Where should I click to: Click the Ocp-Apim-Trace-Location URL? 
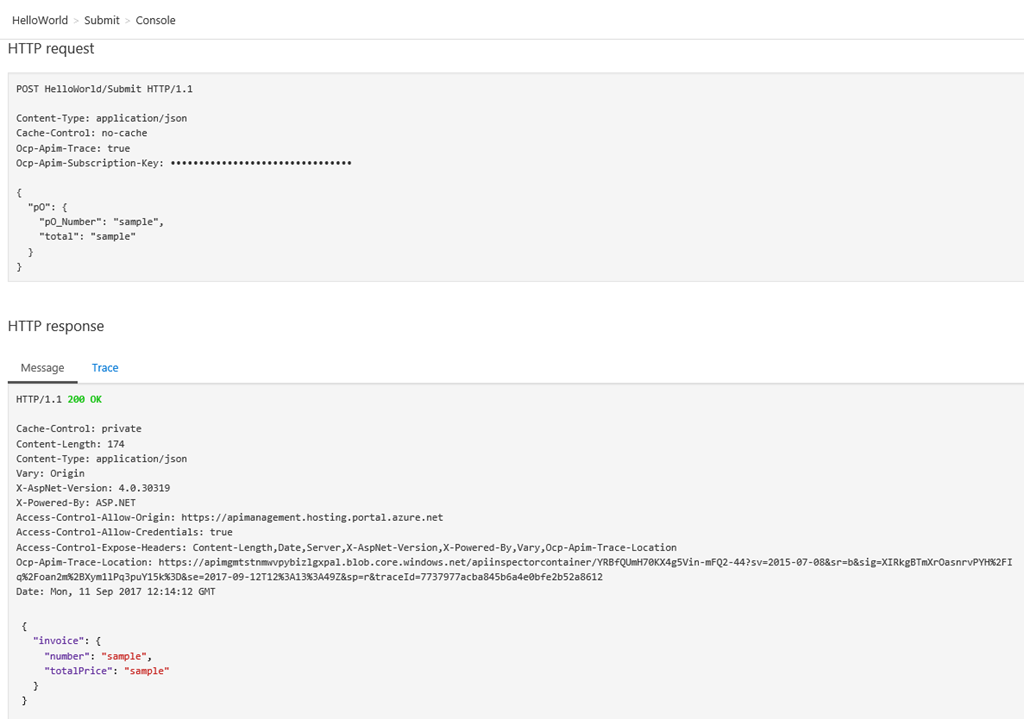pos(514,569)
